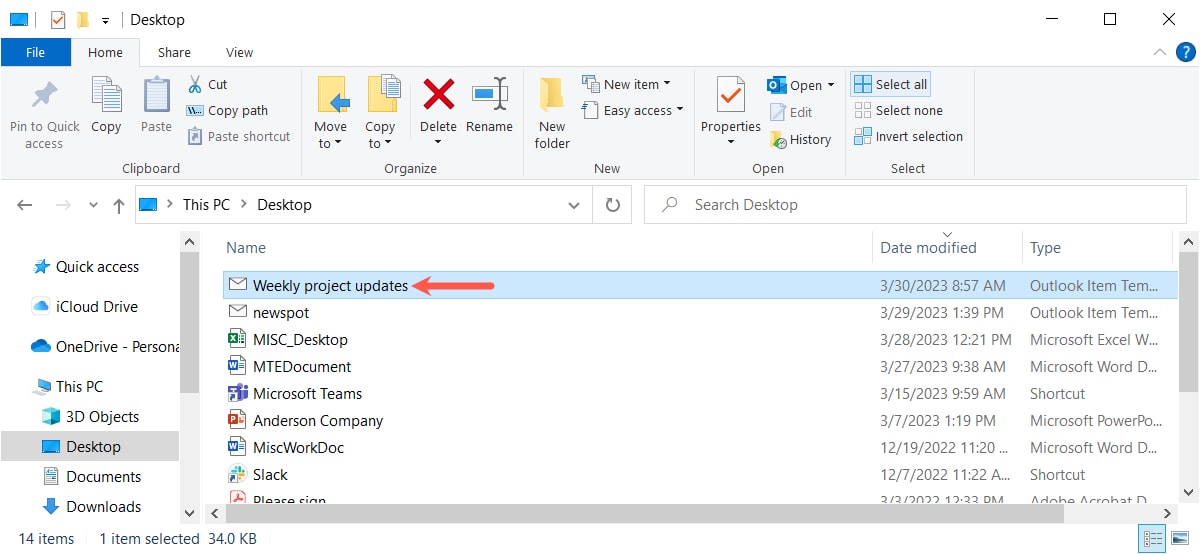
Task: Select MTEDocument Word file
Action: coord(698,366)
